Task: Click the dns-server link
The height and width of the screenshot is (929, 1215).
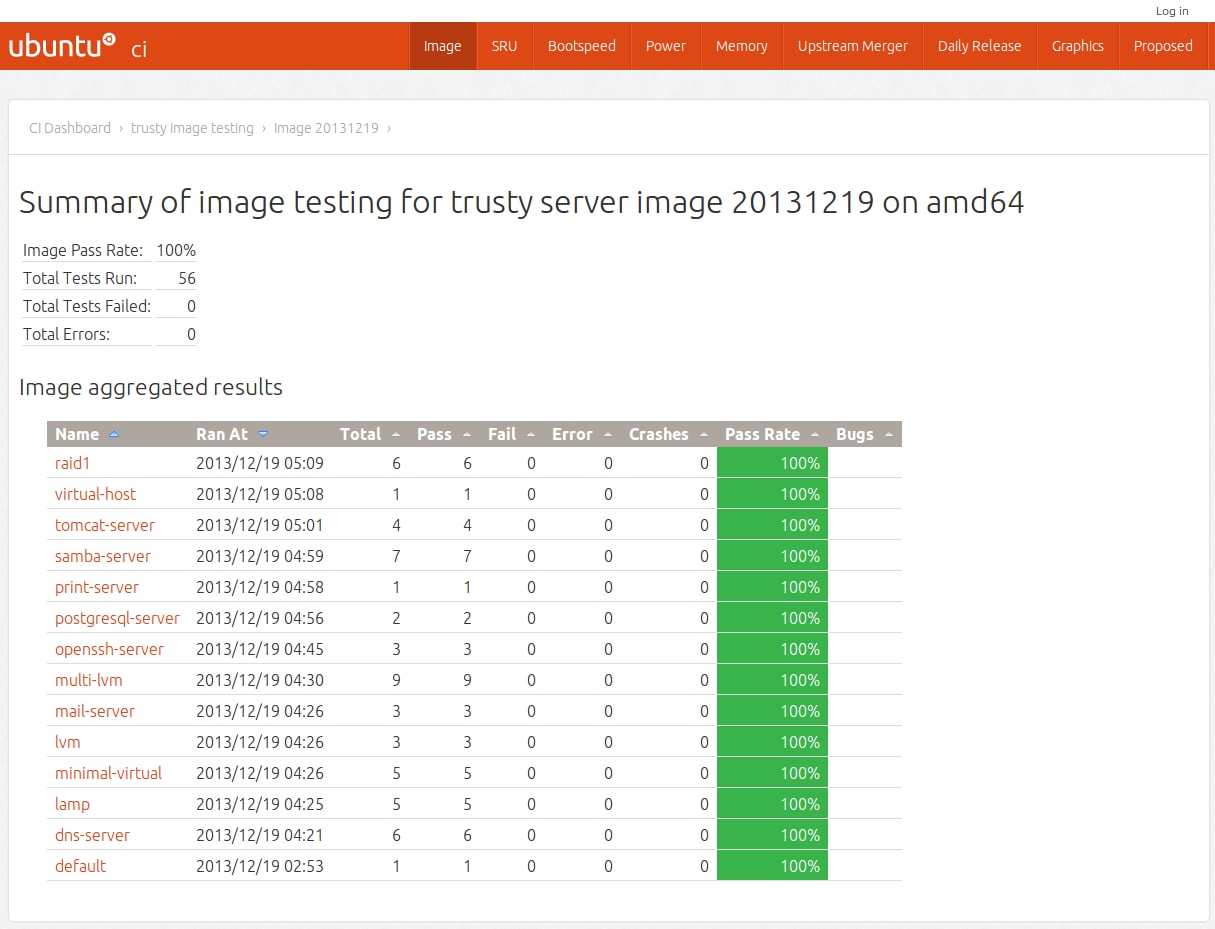Action: (92, 835)
